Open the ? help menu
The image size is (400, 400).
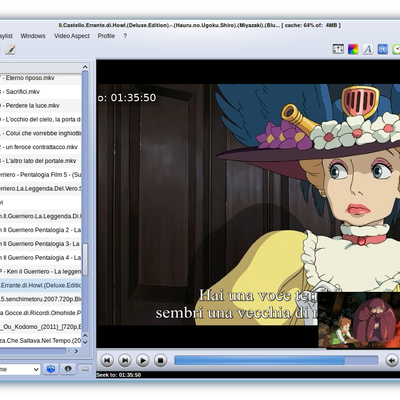[x=125, y=36]
